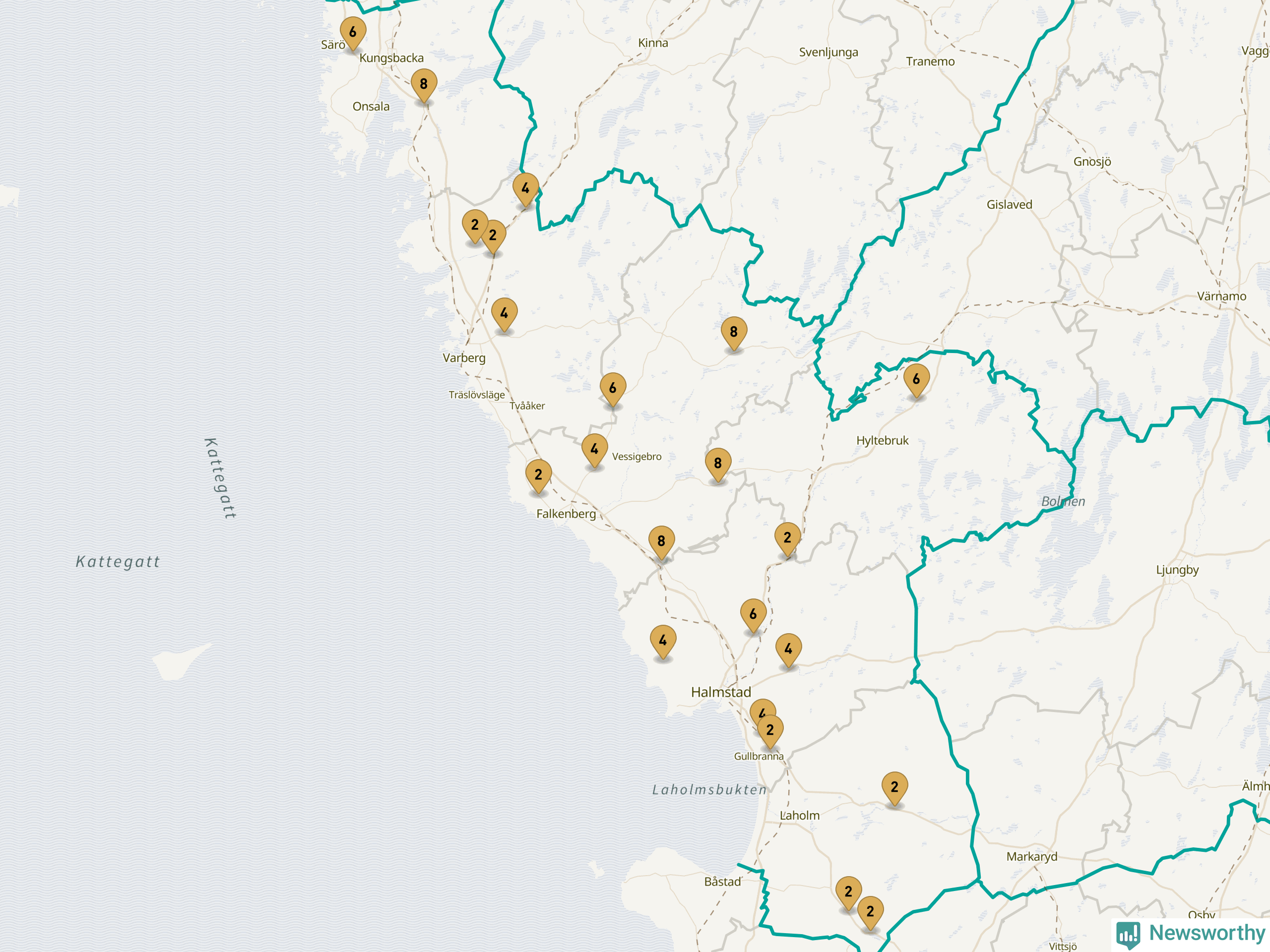
Task: Select the Gnosjö label
Action: (x=1092, y=162)
